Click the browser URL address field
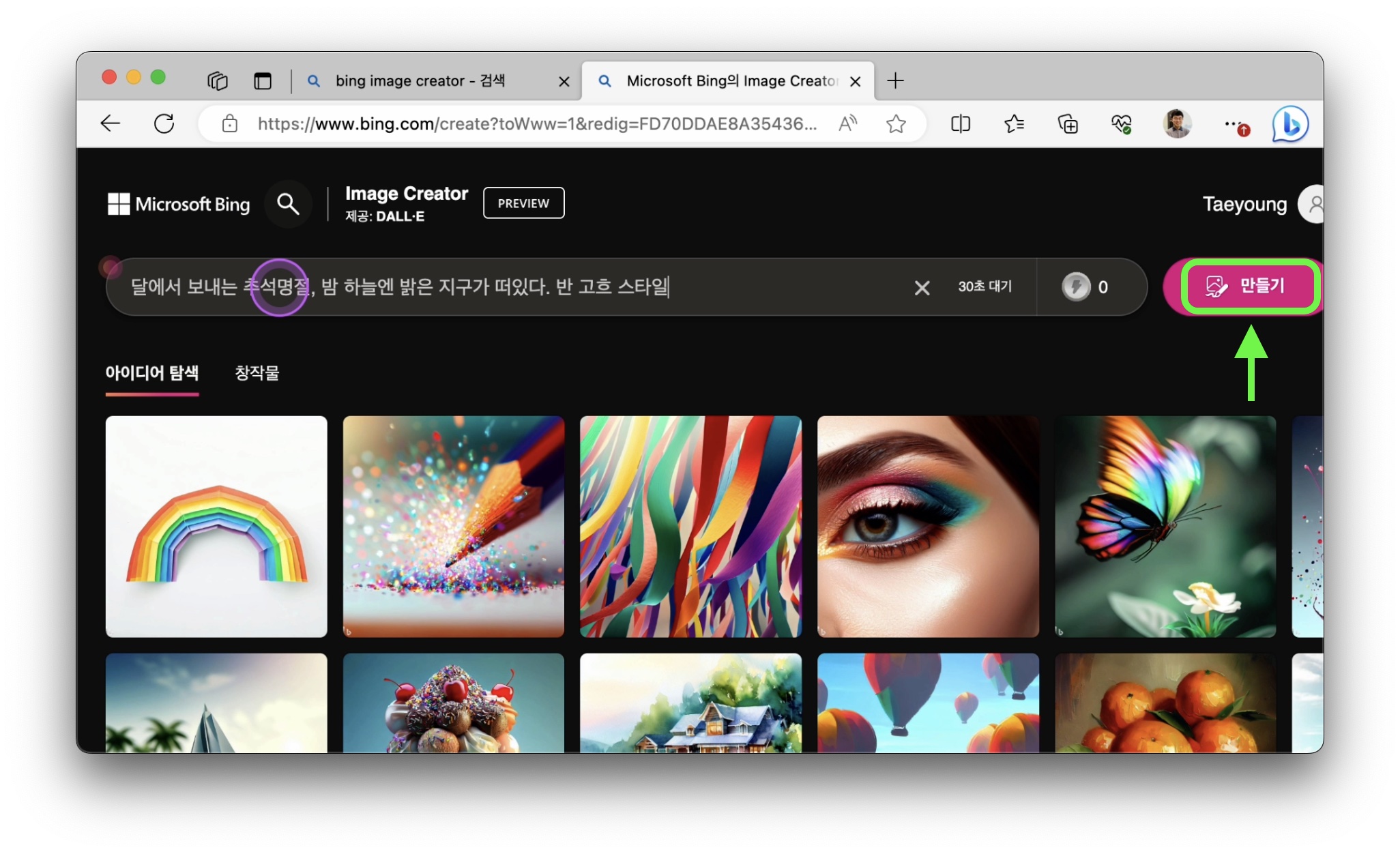This screenshot has height=854, width=1400. click(x=537, y=123)
